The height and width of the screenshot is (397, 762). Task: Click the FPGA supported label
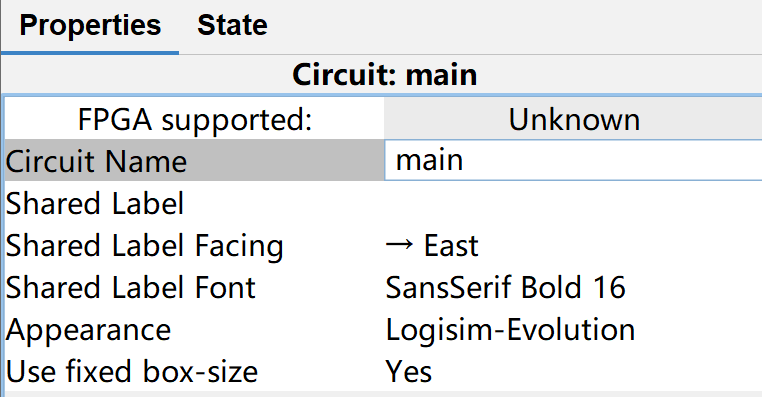pyautogui.click(x=194, y=119)
